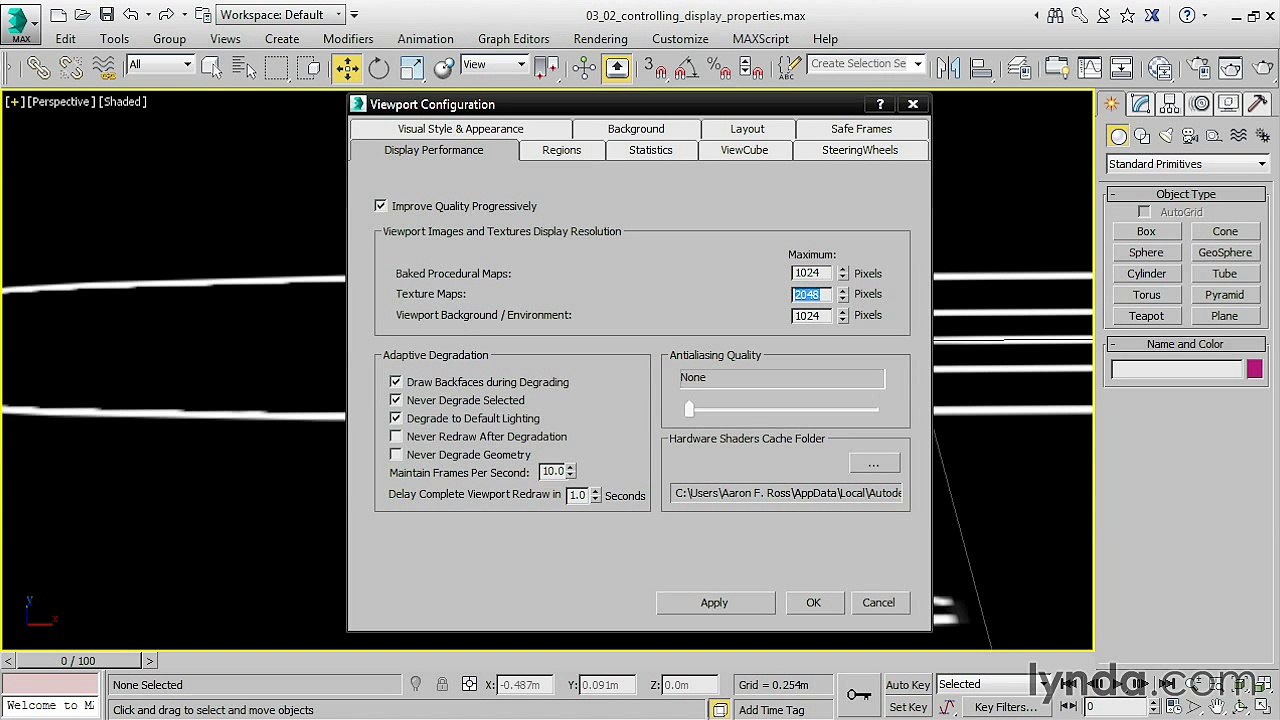Toggle the AutoGrid checkbox

1144,212
